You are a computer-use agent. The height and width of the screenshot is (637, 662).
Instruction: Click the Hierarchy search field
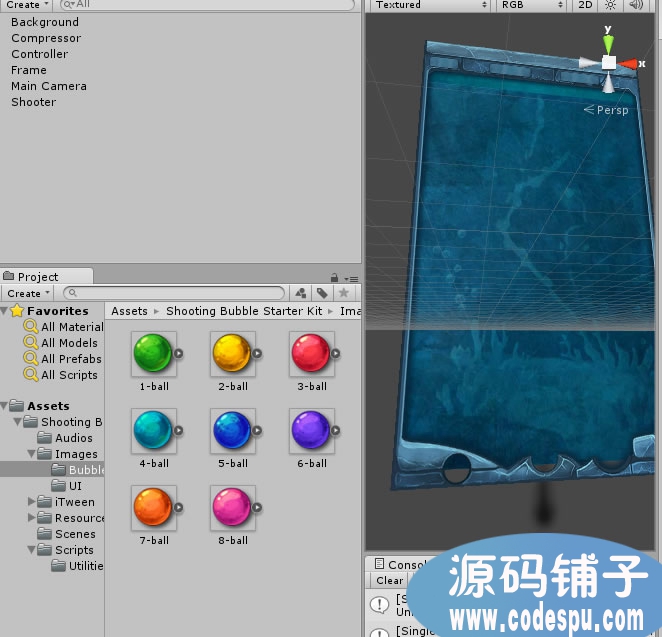(x=207, y=5)
